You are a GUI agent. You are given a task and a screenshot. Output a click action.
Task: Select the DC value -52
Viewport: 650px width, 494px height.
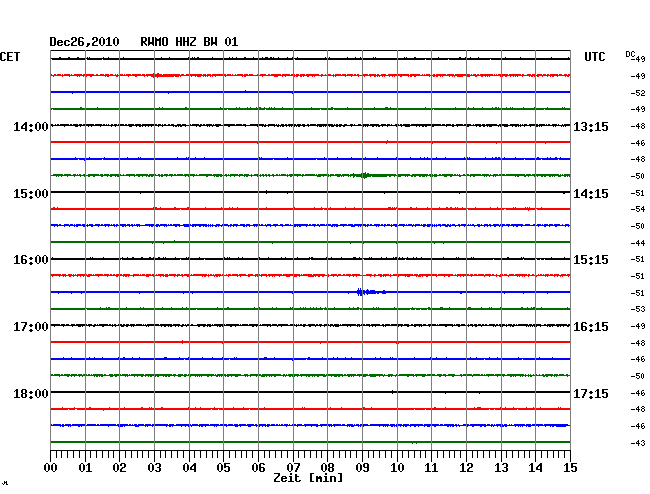(x=638, y=93)
